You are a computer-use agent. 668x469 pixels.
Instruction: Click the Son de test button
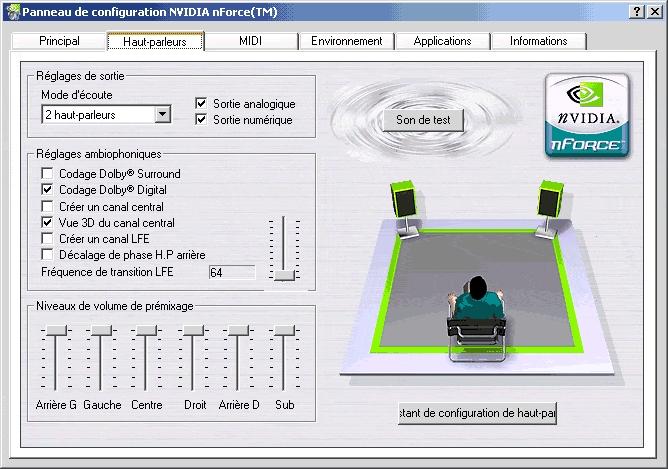(423, 120)
